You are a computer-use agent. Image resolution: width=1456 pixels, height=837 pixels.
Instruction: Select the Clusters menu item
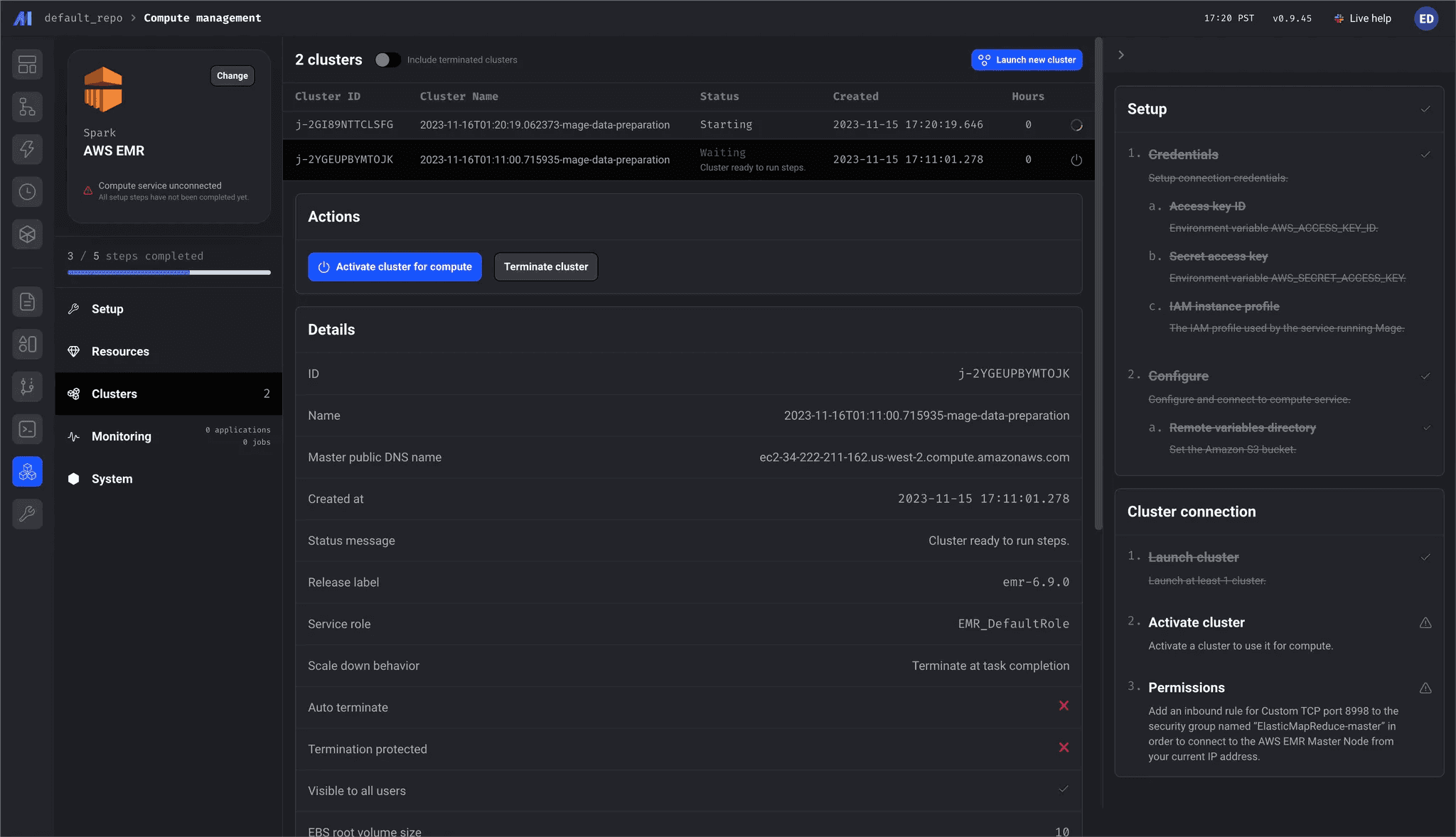click(x=168, y=394)
